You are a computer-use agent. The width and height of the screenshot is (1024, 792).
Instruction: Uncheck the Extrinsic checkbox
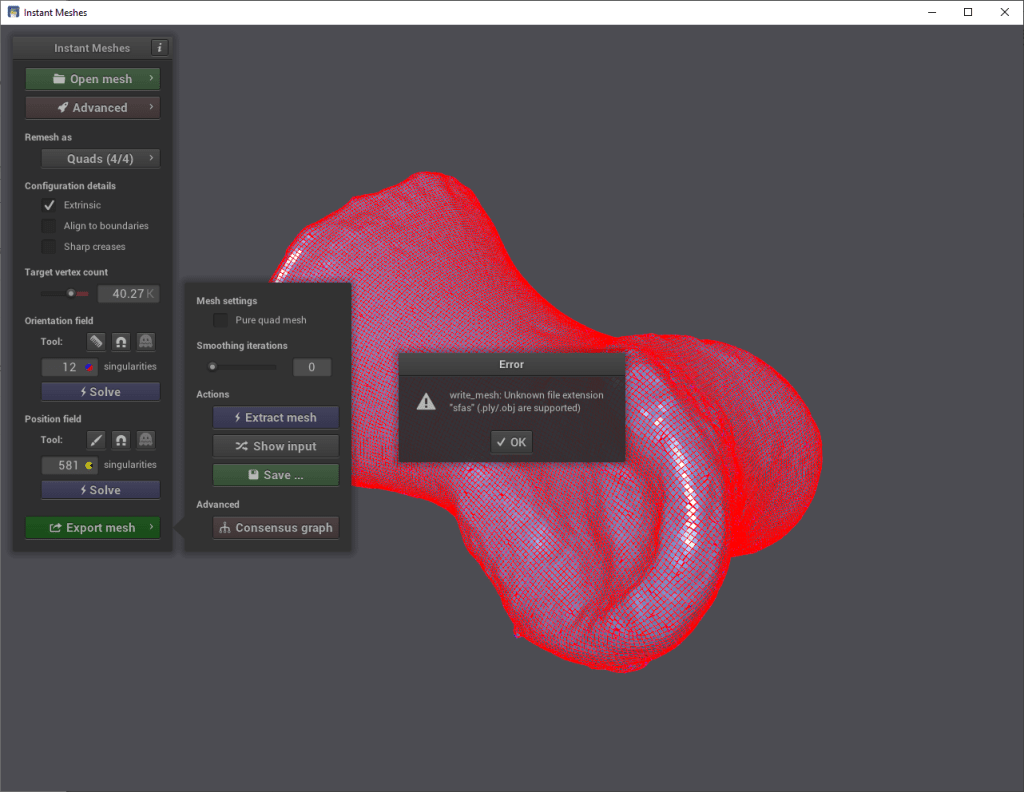point(49,205)
